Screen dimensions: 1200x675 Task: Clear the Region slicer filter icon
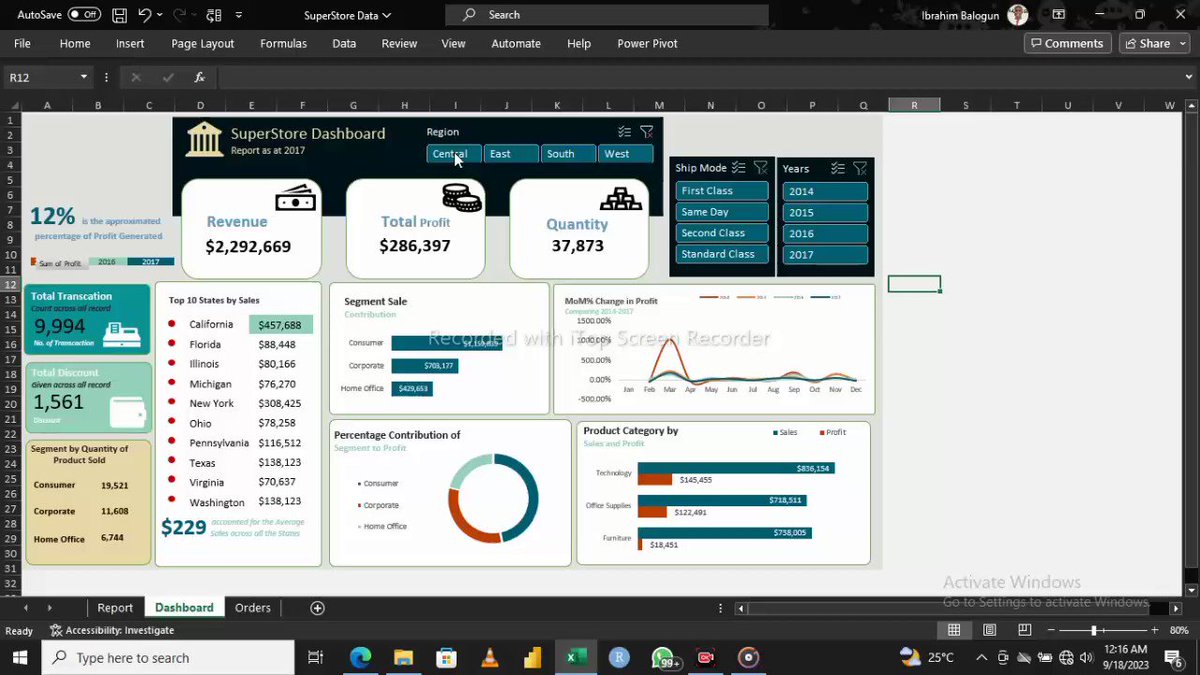tap(647, 132)
